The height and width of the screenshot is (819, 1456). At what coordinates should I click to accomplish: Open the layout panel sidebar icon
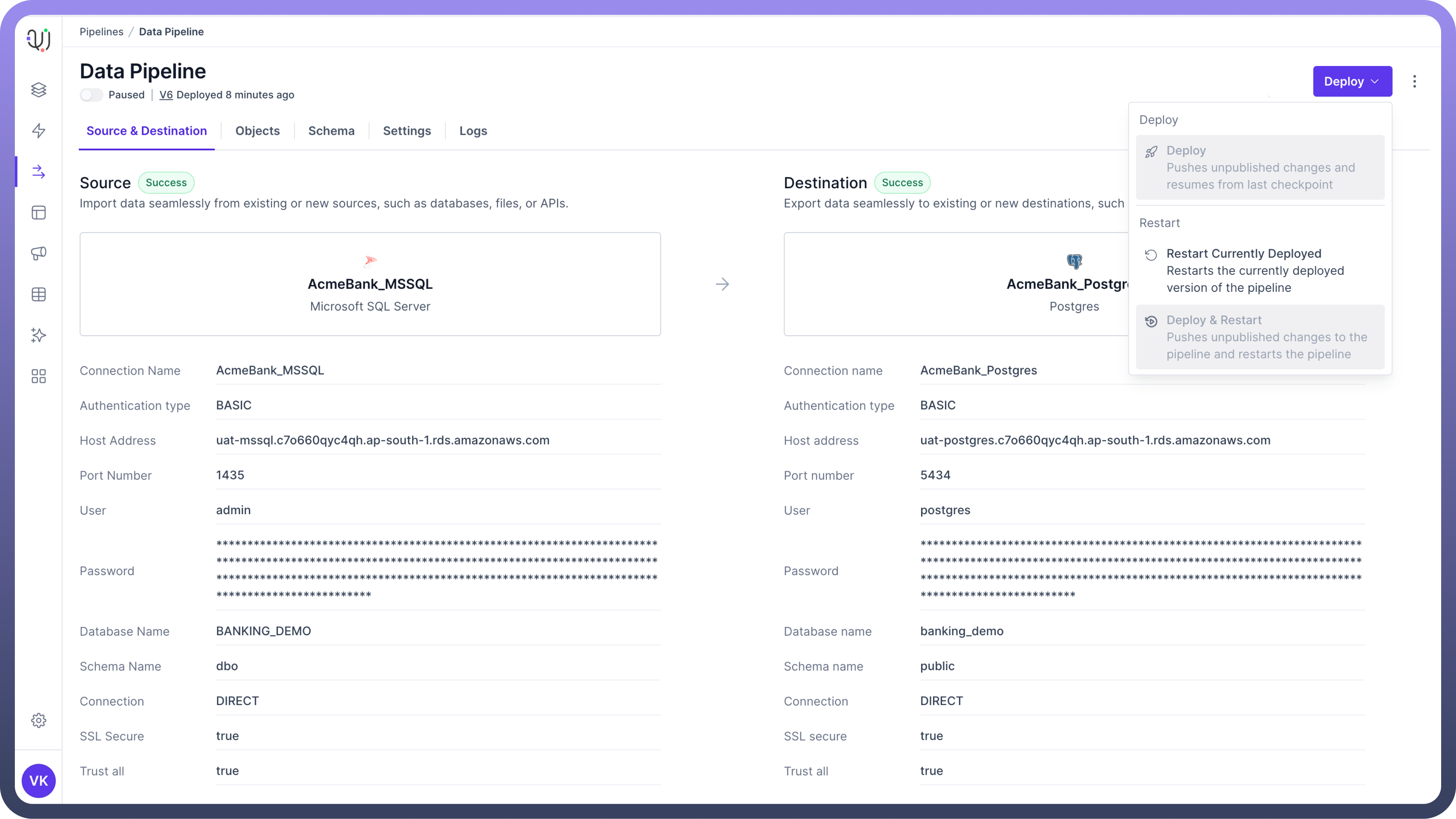click(x=38, y=212)
